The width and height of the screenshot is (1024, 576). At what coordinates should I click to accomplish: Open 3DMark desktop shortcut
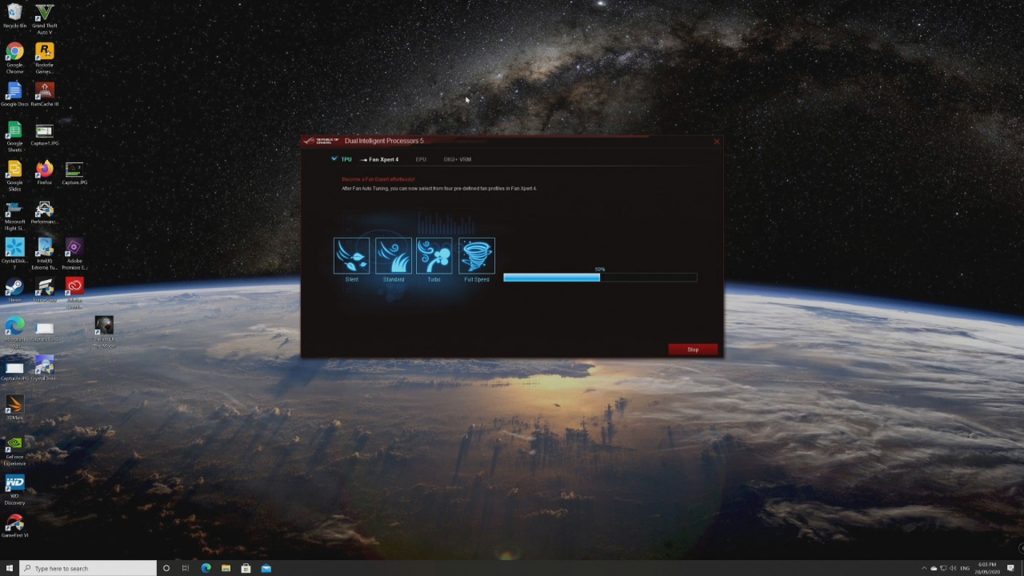(14, 408)
